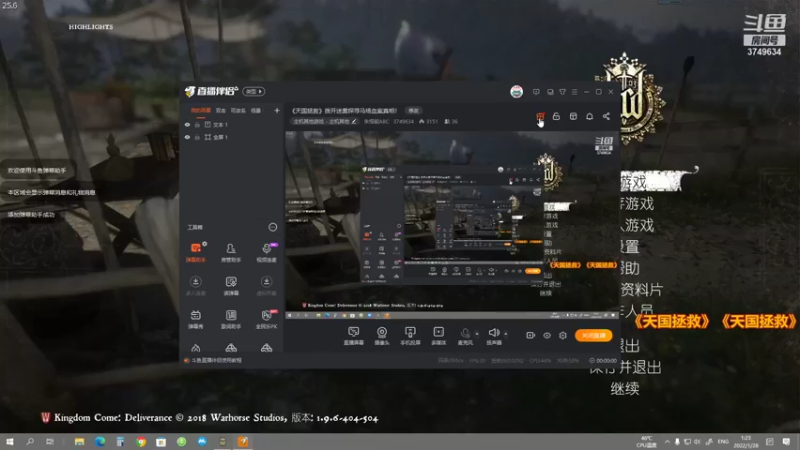Select 继续 in the game menu
This screenshot has width=800, height=450.
pyautogui.click(x=624, y=389)
